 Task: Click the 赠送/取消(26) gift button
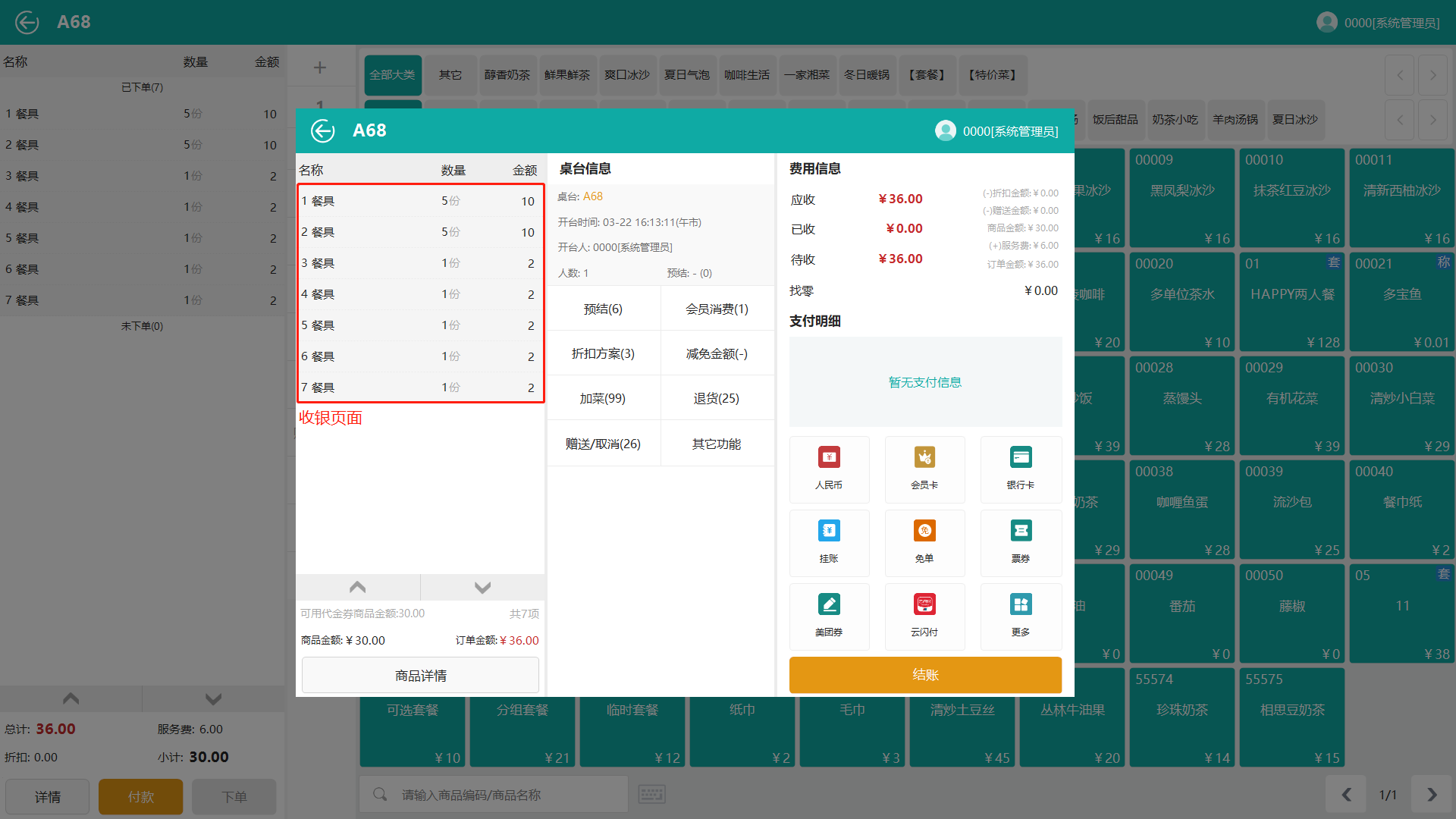603,444
